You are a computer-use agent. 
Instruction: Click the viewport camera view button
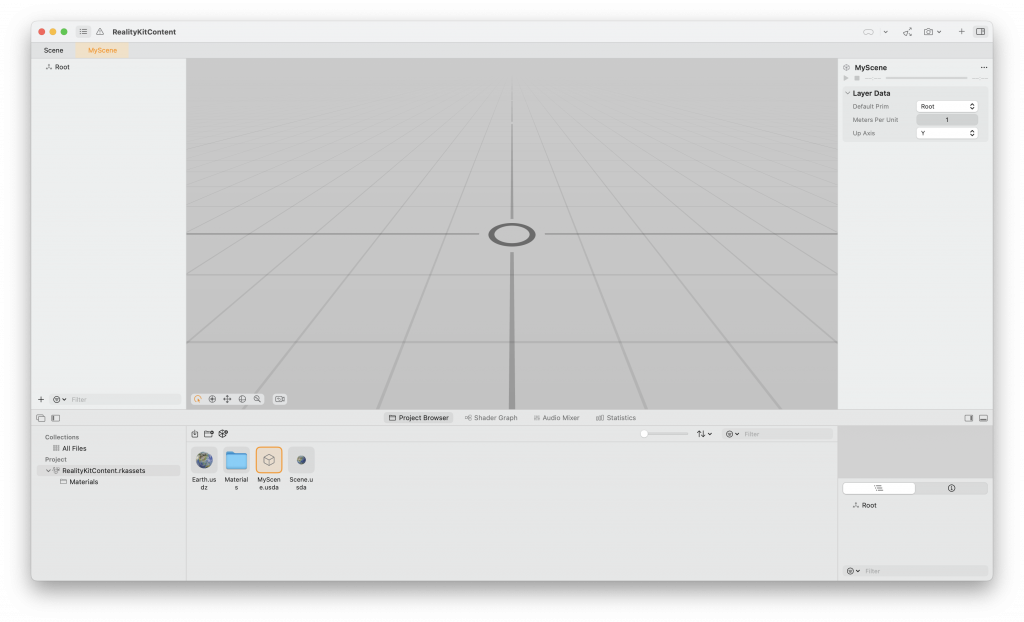(280, 399)
